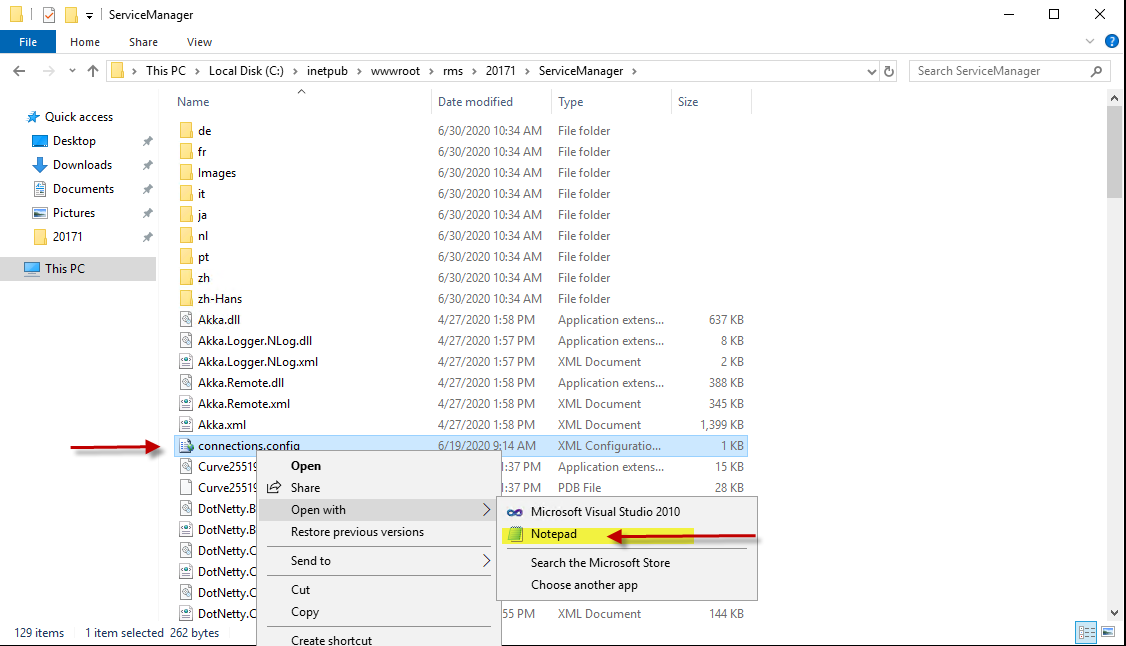Click the Forward navigation arrow
This screenshot has width=1126, height=646.
(49, 71)
